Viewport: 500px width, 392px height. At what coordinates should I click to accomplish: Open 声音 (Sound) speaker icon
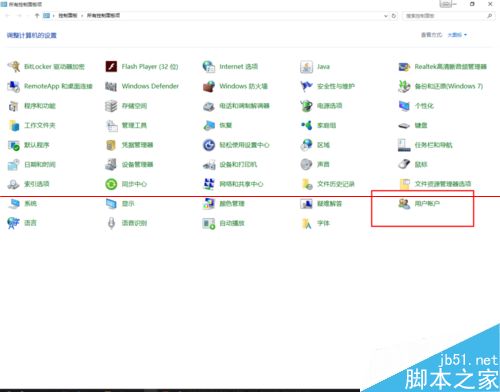(306, 164)
